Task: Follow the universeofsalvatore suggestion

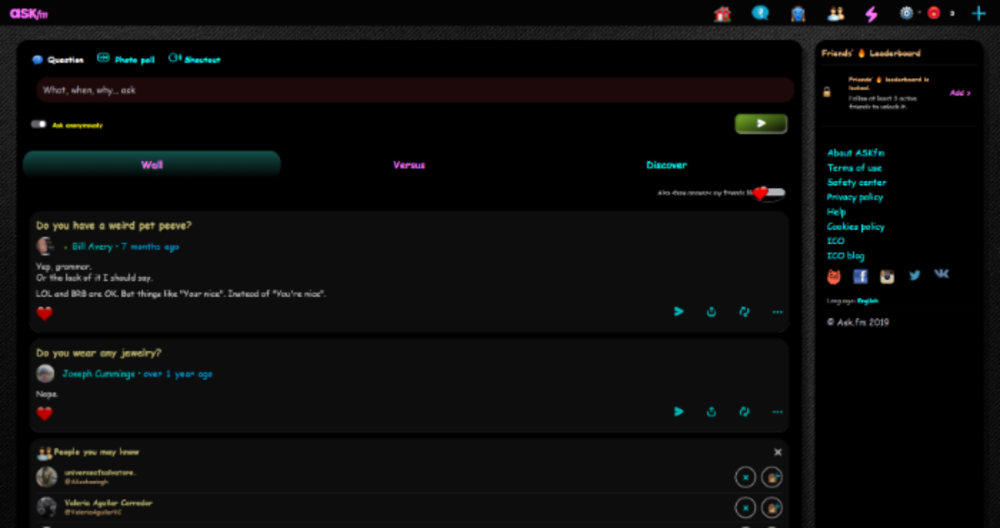Action: point(772,477)
